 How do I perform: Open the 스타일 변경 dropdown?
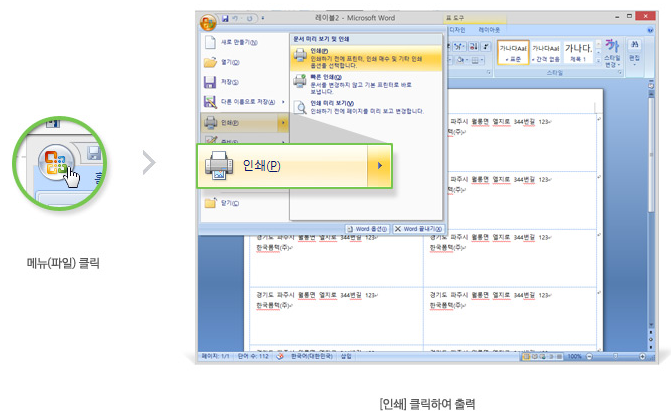(612, 54)
